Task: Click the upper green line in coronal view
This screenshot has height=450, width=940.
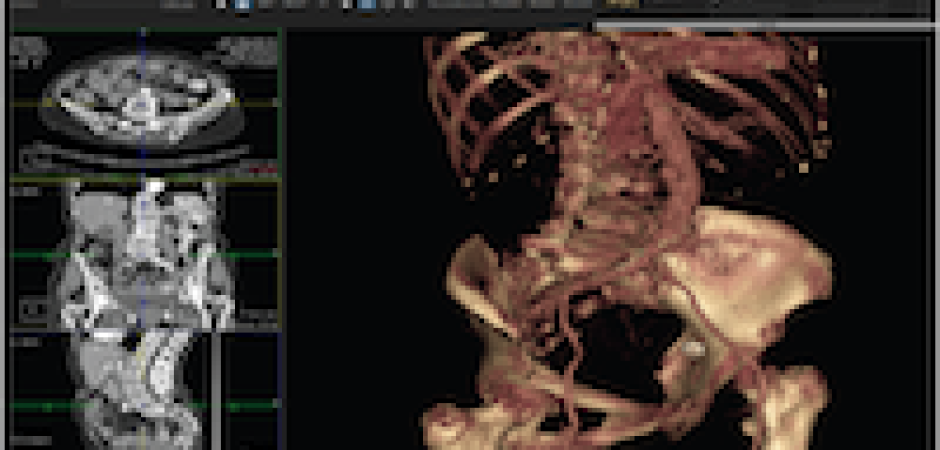Action: [40, 255]
